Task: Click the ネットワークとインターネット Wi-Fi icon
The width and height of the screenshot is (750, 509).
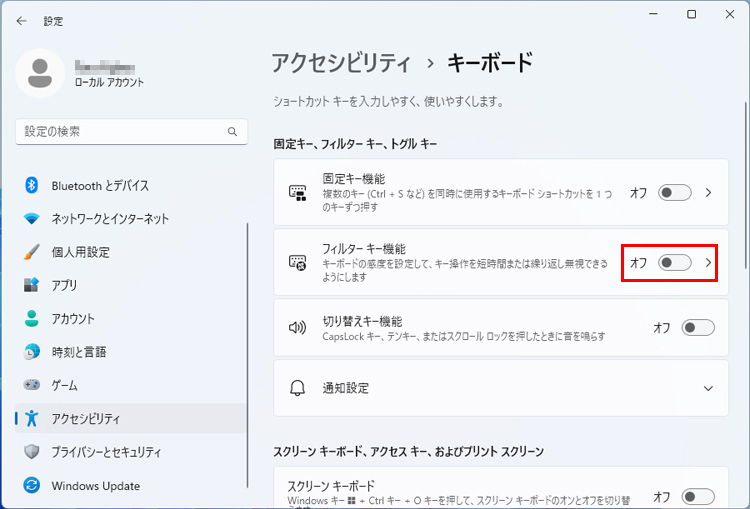Action: click(x=31, y=219)
